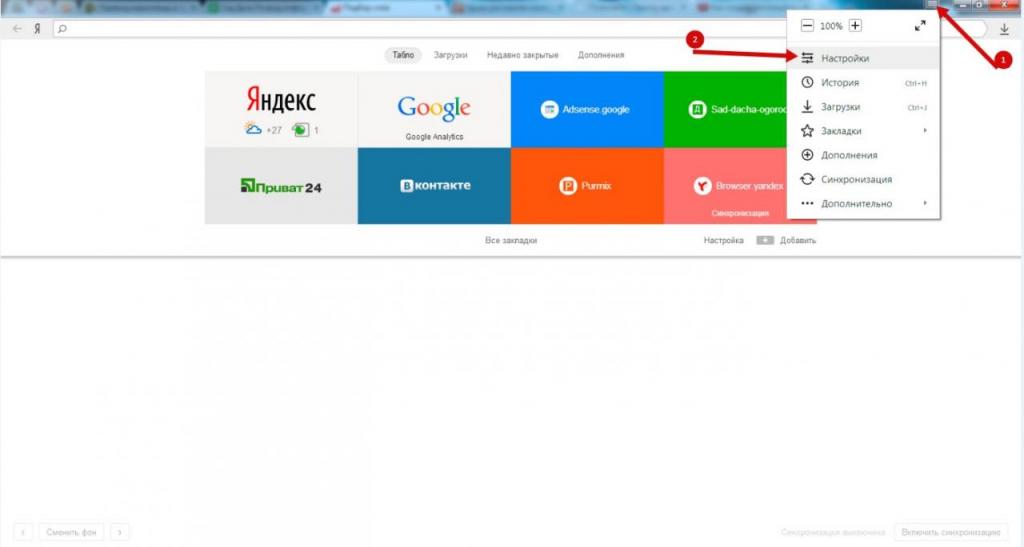Screen dimensions: 1024x547
Task: Click the three-dots icon beside Дополнительно
Action: tap(807, 203)
